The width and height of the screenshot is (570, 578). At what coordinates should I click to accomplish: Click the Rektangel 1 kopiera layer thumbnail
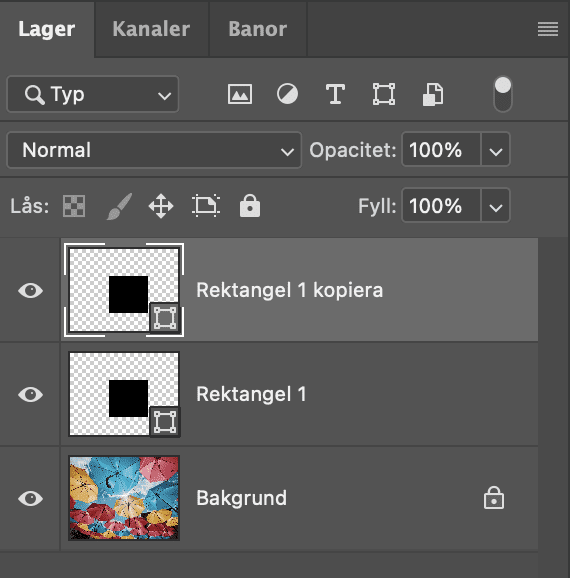[124, 290]
